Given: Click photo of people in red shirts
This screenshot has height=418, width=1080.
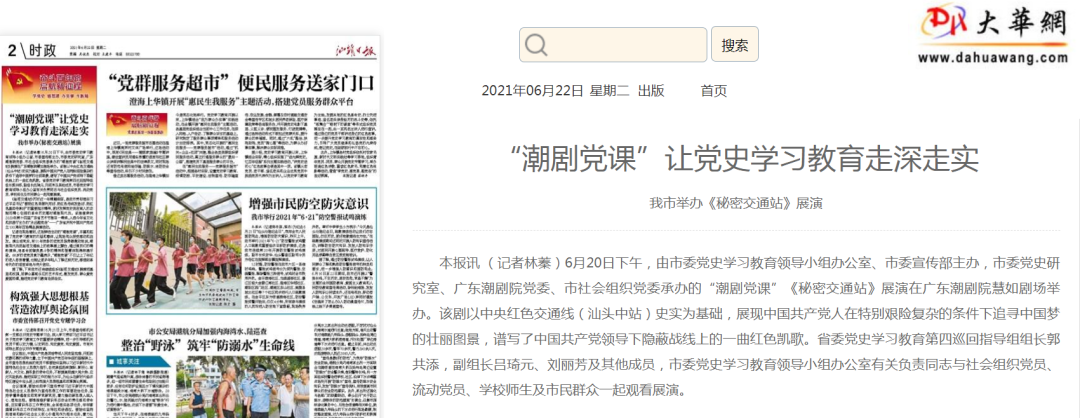Looking at the screenshot, I should click(x=175, y=249).
